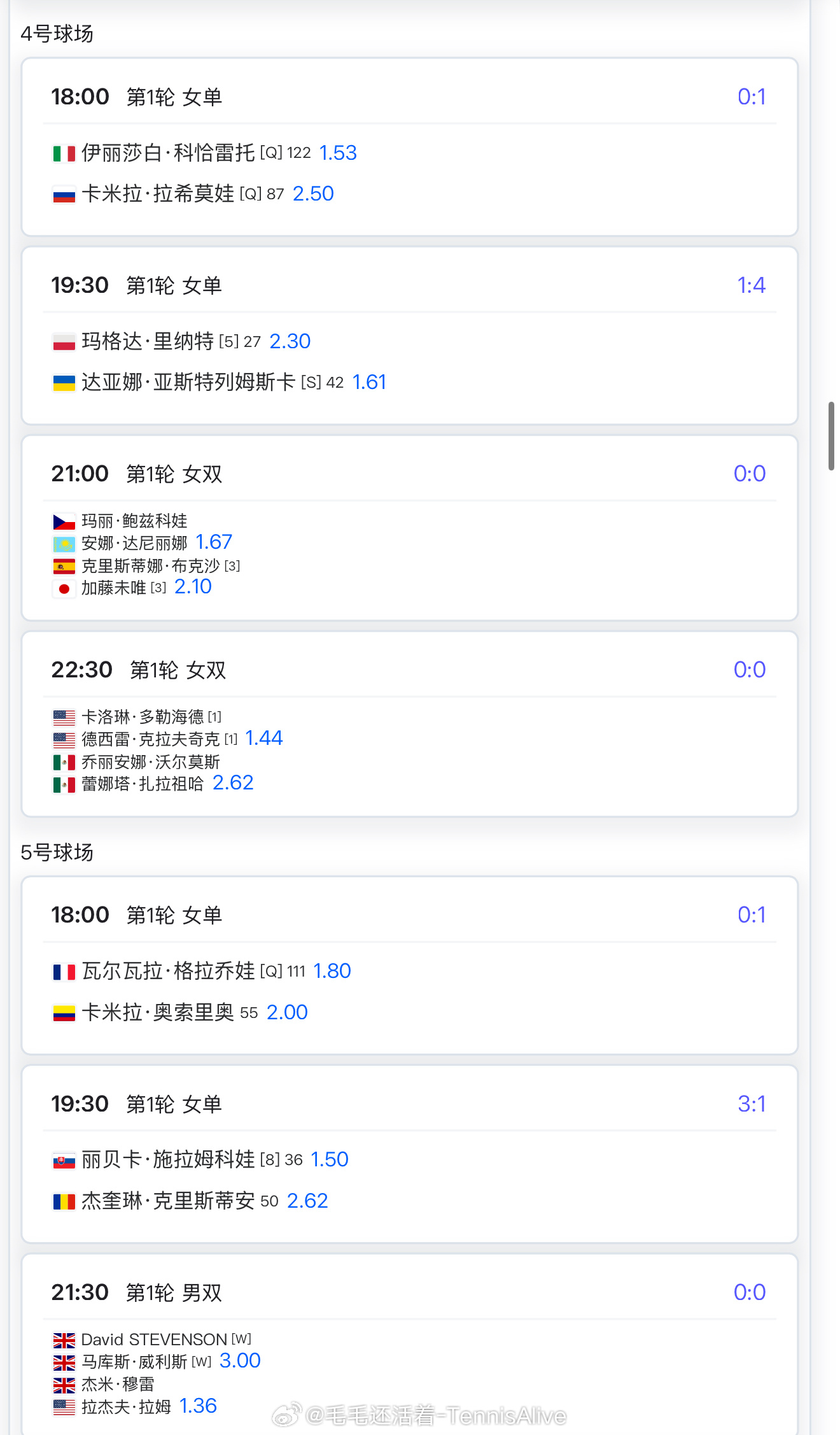The width and height of the screenshot is (840, 1435).
Task: Click the Russian flag beside 卡米拉·拉希莫娃
Action: pyautogui.click(x=64, y=194)
